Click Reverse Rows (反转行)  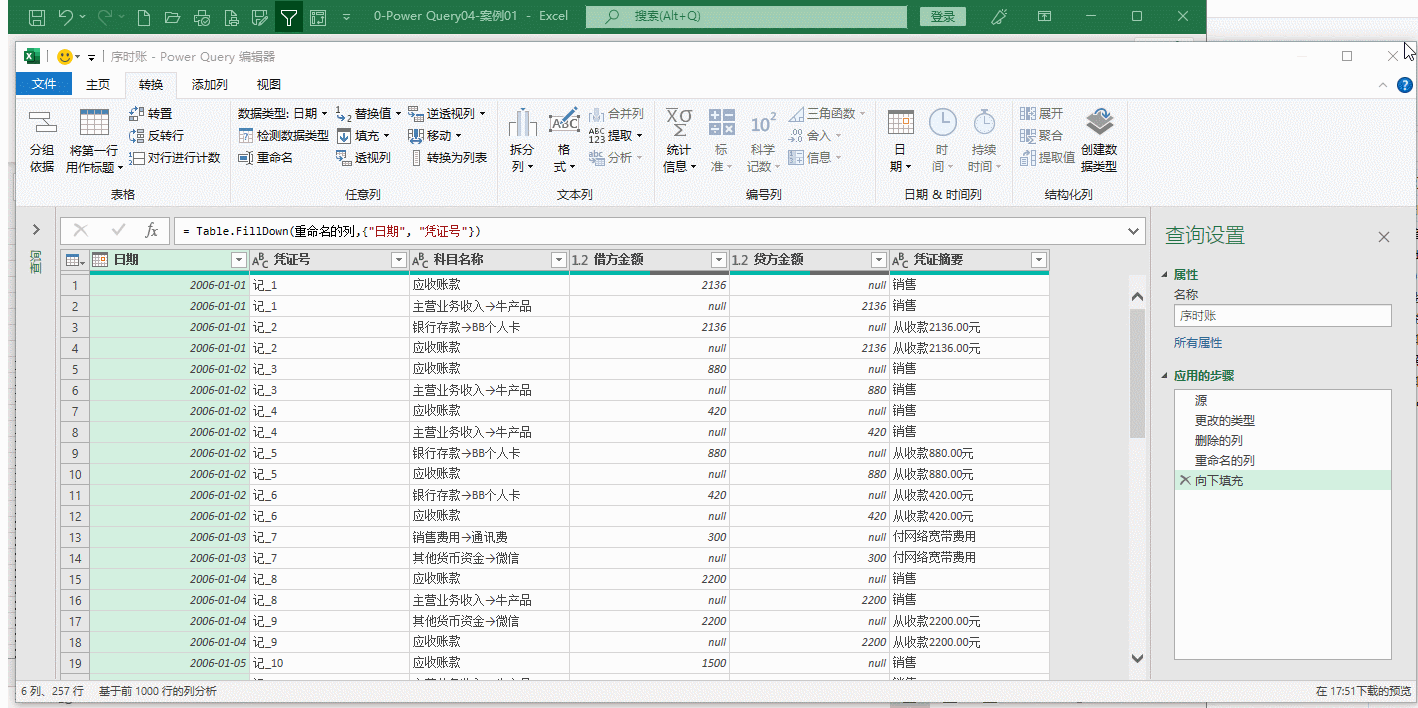157,135
